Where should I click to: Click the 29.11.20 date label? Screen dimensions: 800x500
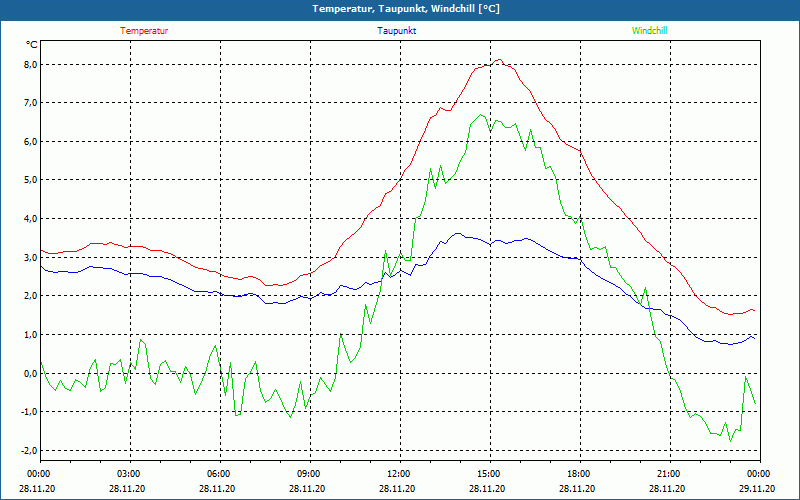pyautogui.click(x=757, y=488)
